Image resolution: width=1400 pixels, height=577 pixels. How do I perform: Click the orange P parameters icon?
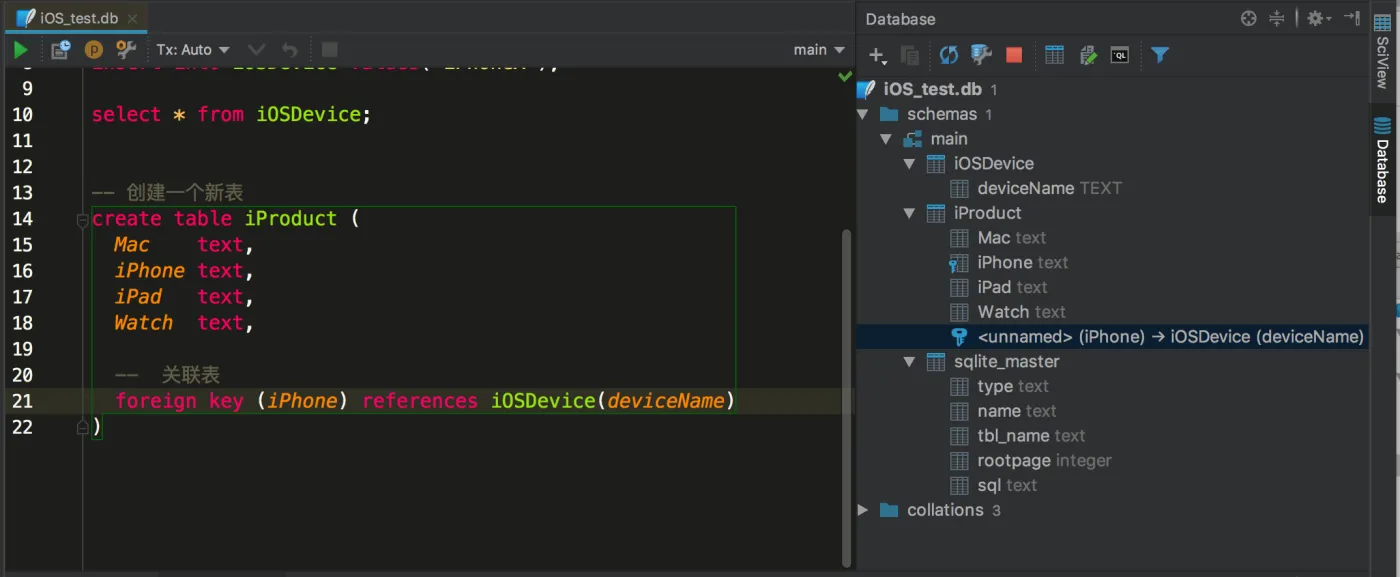click(x=93, y=49)
